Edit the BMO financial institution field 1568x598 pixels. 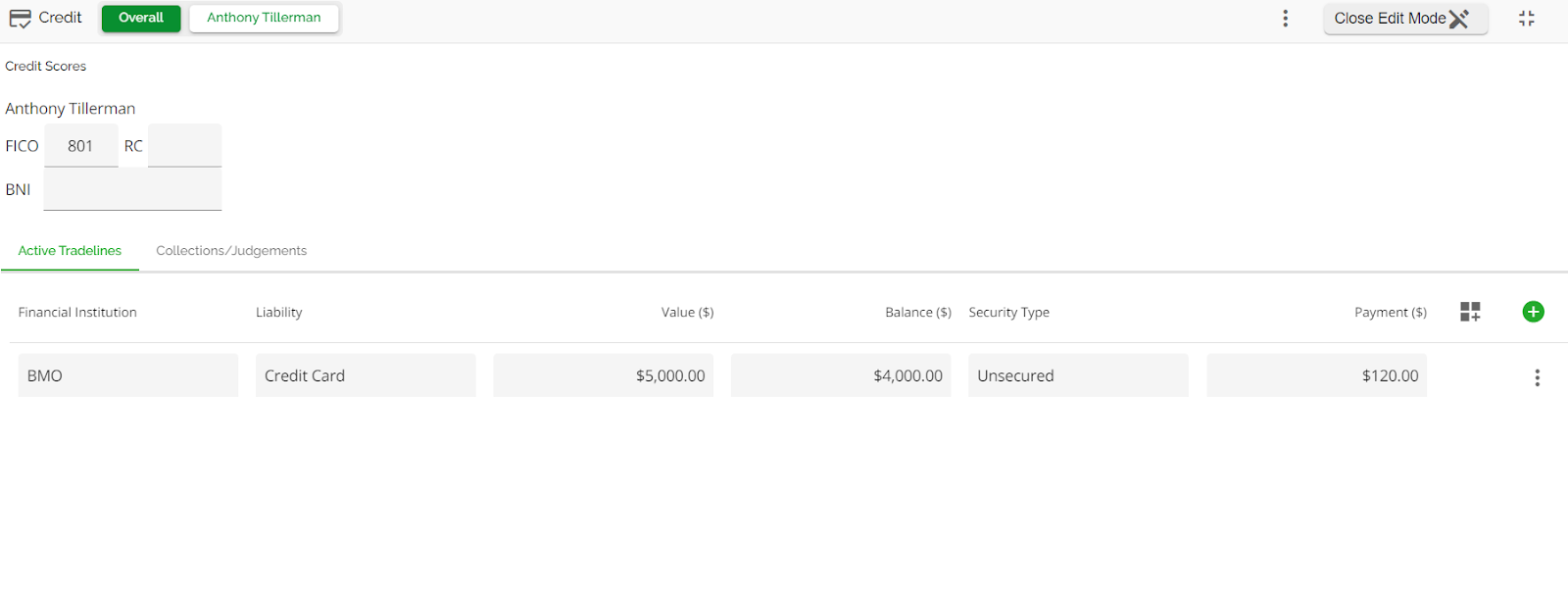(x=127, y=375)
